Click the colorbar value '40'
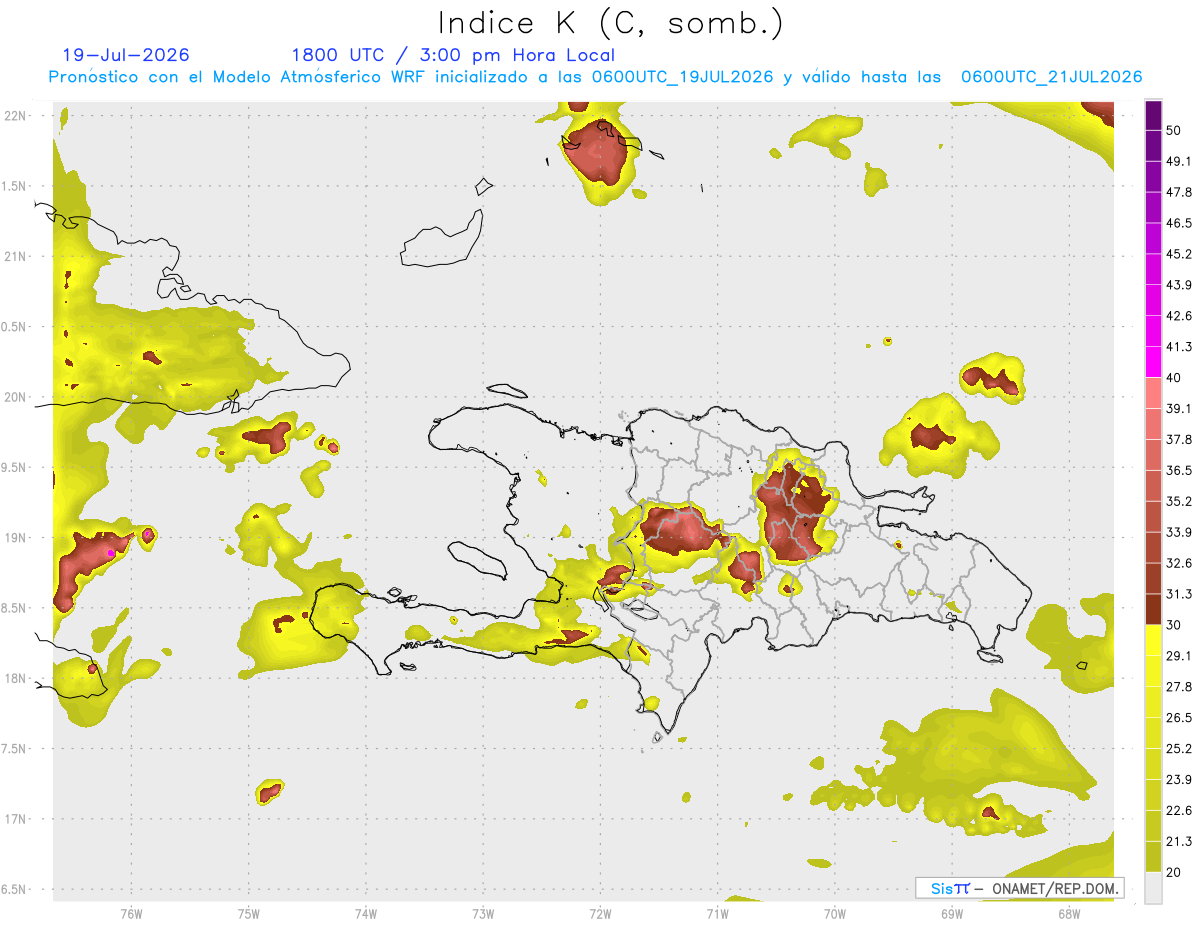1200x927 pixels. pos(1174,378)
